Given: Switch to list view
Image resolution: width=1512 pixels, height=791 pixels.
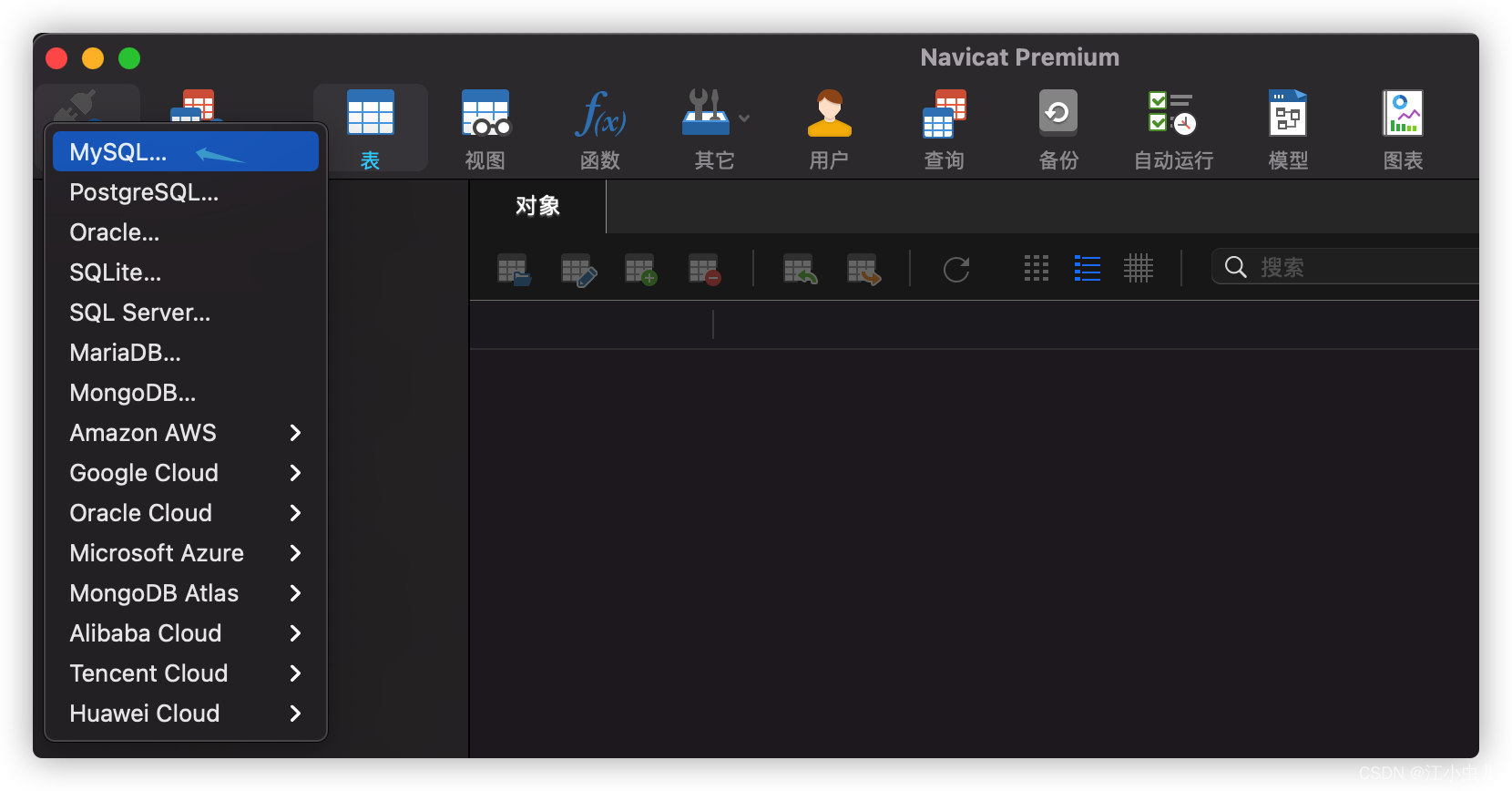Looking at the screenshot, I should (x=1088, y=268).
